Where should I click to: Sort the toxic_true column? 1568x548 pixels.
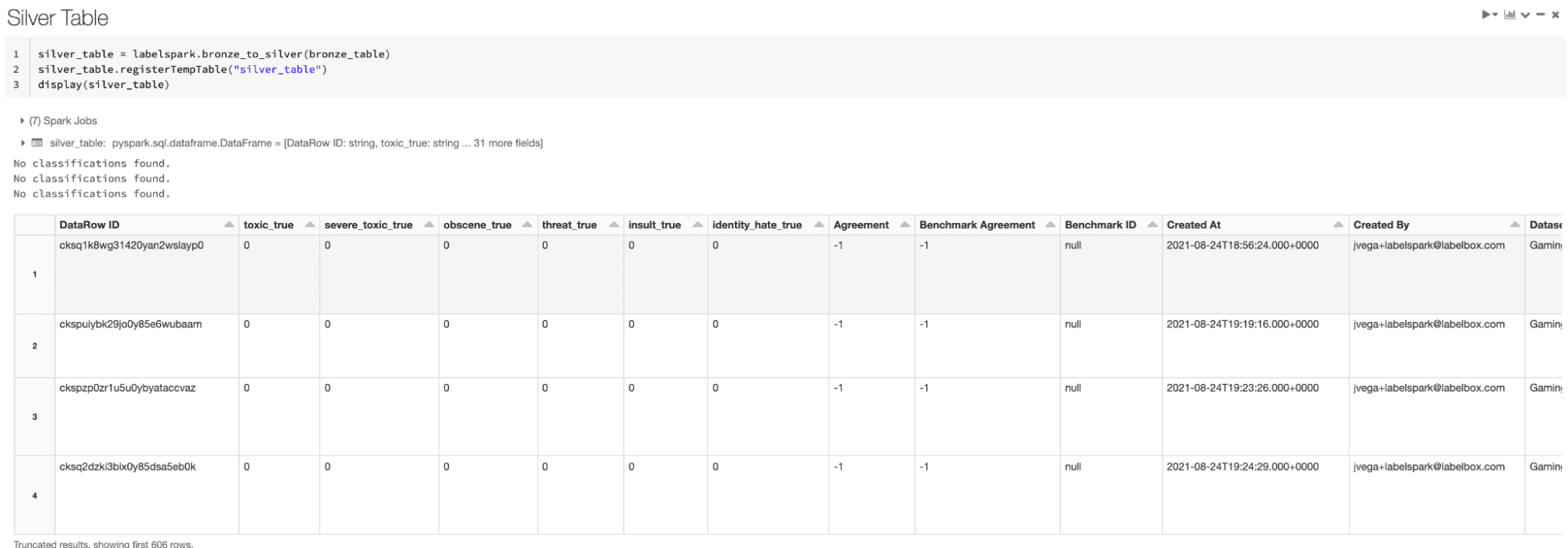tap(310, 225)
